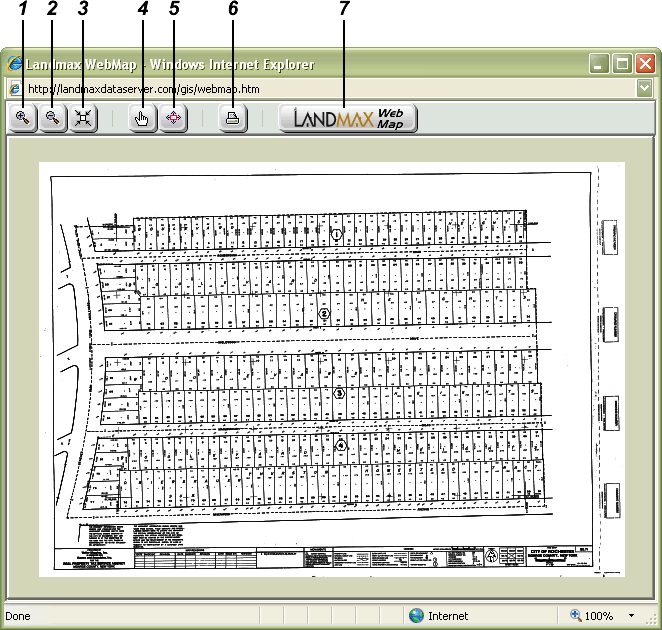Activate the Pan hand tool
The image size is (662, 630).
143,118
